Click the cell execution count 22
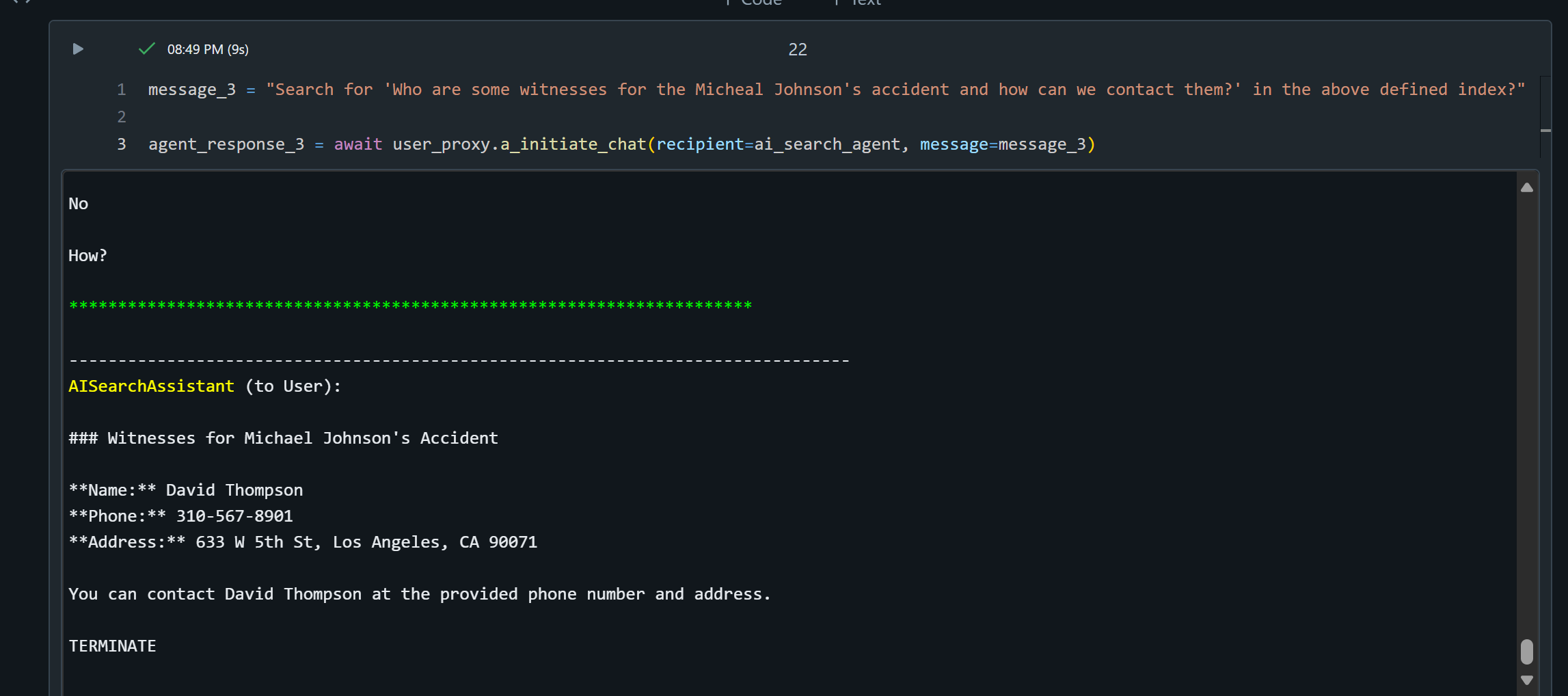The height and width of the screenshot is (696, 1568). pyautogui.click(x=797, y=49)
